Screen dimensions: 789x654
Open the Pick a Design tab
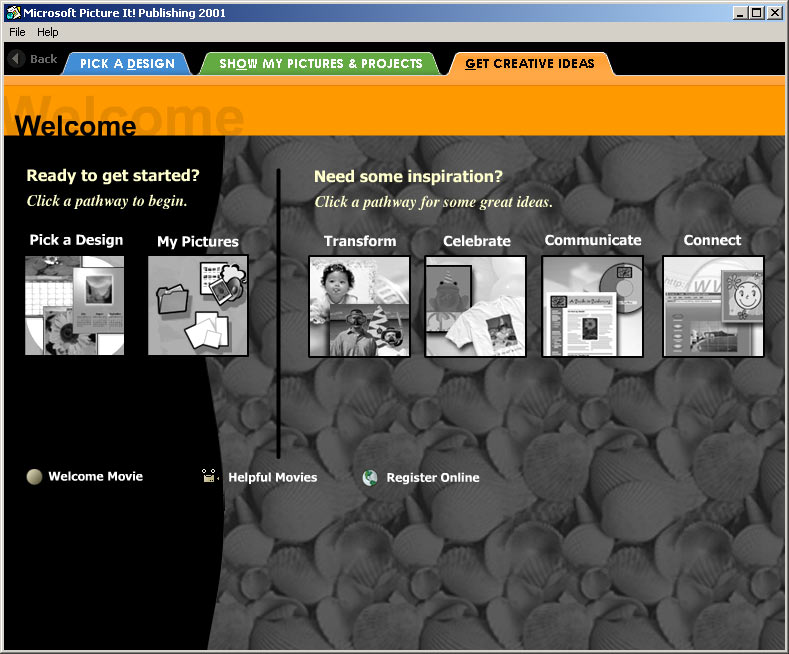coord(127,63)
